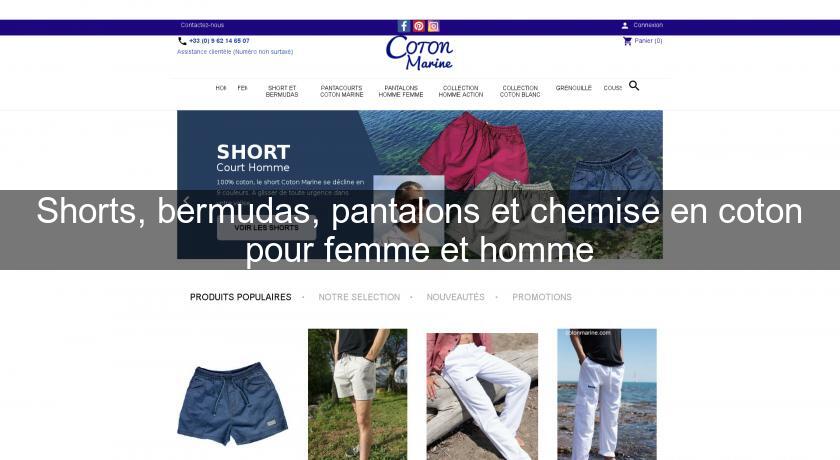840x460 pixels.
Task: Open Pantalons Homme Femme menu
Action: pyautogui.click(x=401, y=91)
